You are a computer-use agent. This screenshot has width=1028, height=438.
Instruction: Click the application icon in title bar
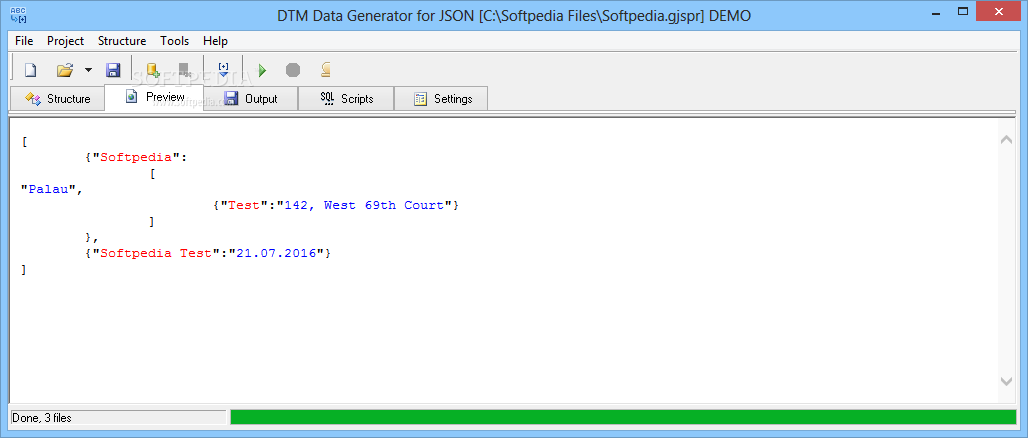(18, 14)
